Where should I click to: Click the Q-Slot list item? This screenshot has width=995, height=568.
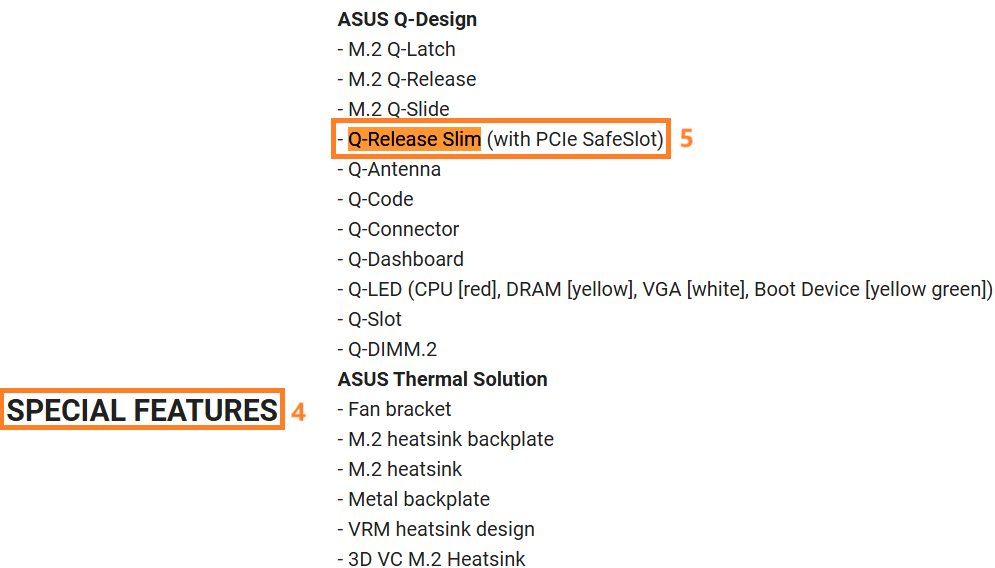pos(370,319)
